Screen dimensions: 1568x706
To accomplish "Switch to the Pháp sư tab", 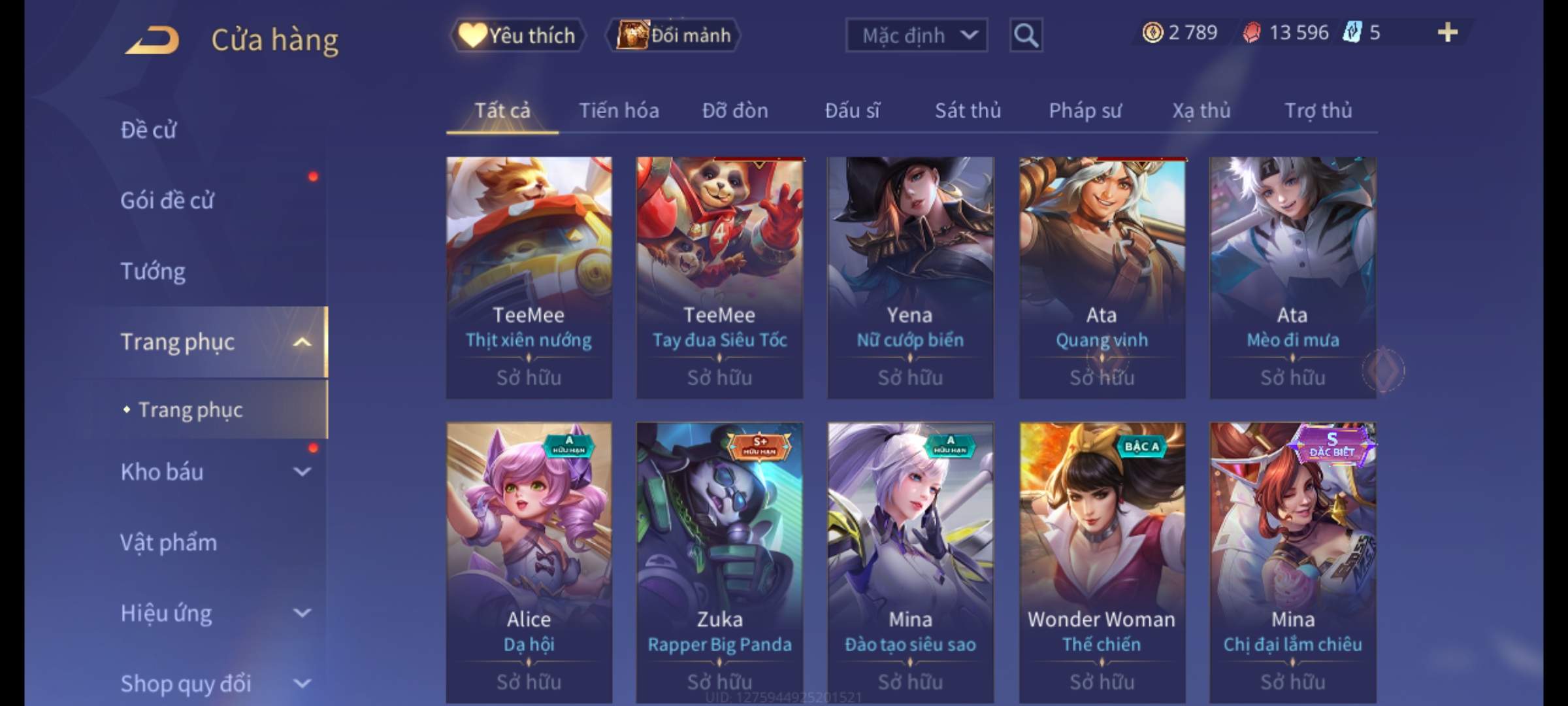I will point(1085,111).
